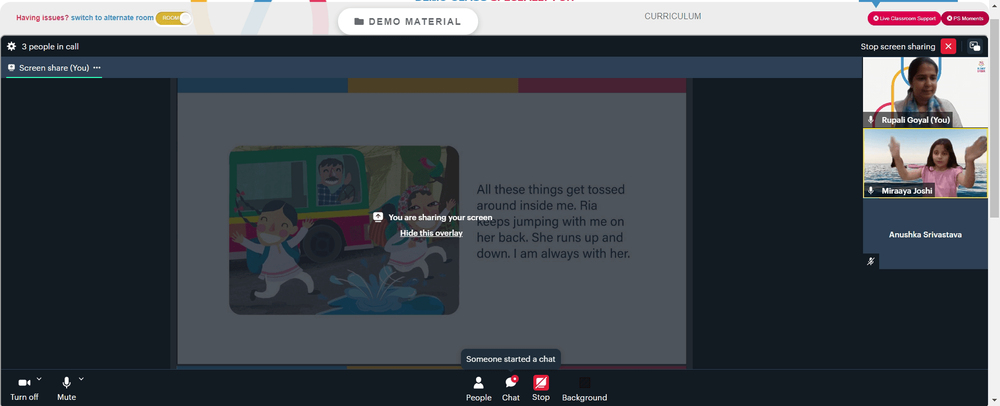Click microphone icon on Rupali Goyal tile
The width and height of the screenshot is (1000, 406).
coord(871,120)
